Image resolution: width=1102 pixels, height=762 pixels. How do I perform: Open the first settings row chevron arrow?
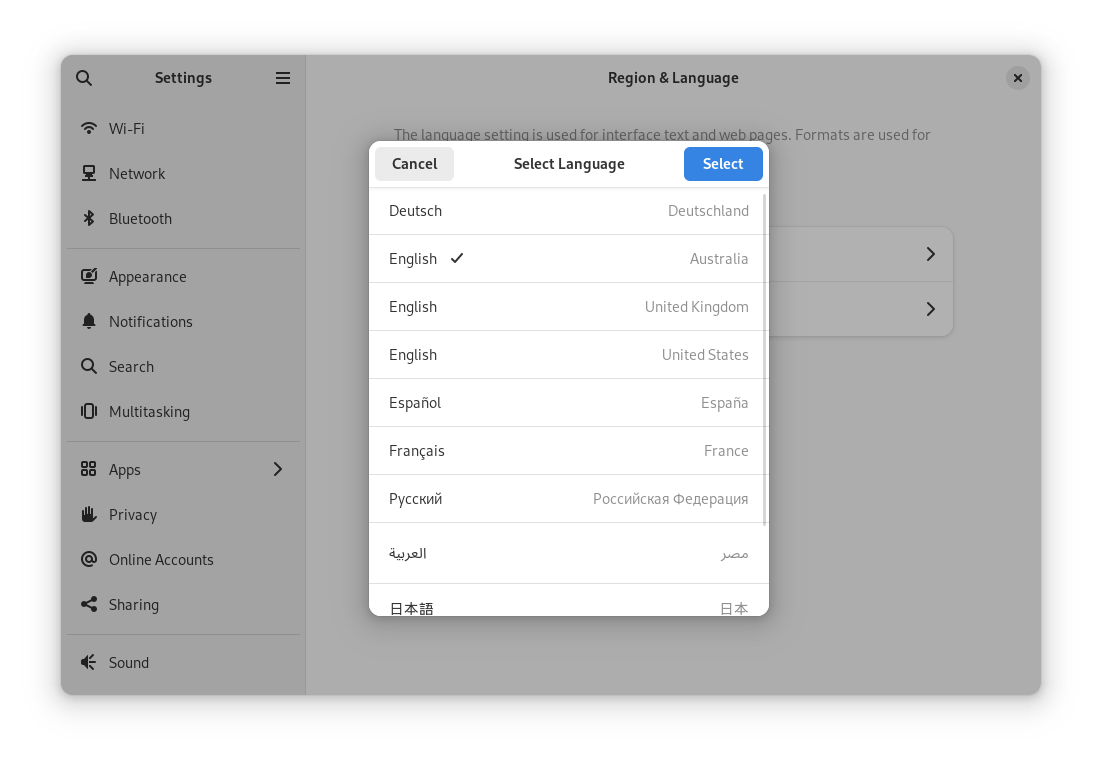[x=930, y=254]
